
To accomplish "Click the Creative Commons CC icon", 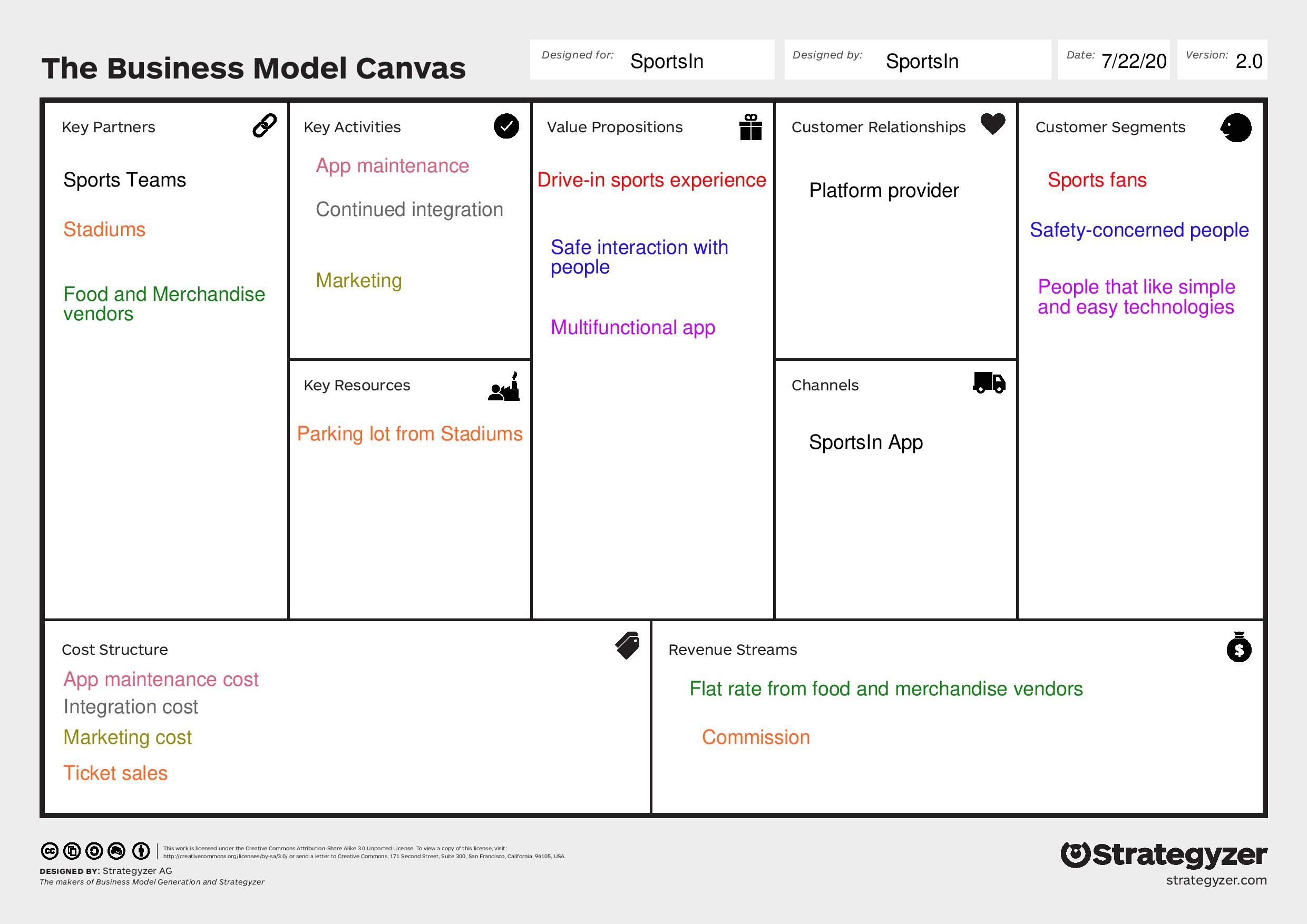I will pyautogui.click(x=50, y=851).
